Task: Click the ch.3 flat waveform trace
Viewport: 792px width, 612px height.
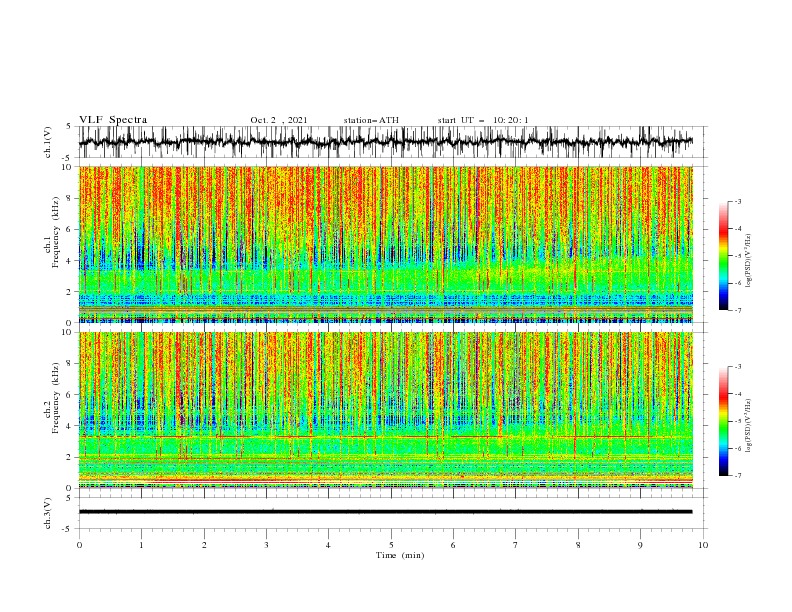Action: [385, 512]
